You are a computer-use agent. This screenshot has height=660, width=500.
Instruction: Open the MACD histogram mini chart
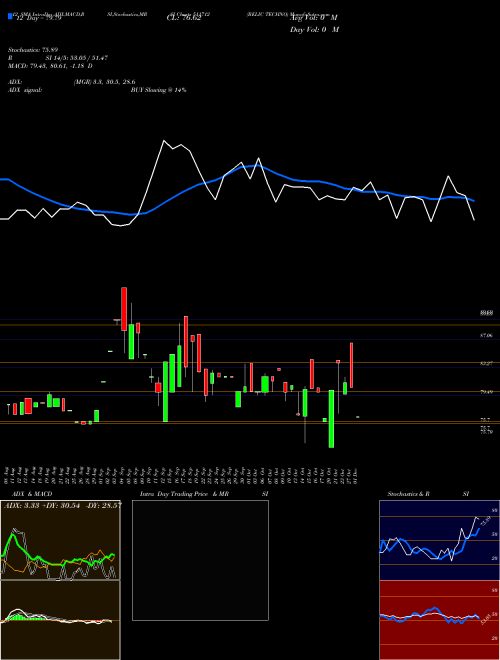click(60, 620)
